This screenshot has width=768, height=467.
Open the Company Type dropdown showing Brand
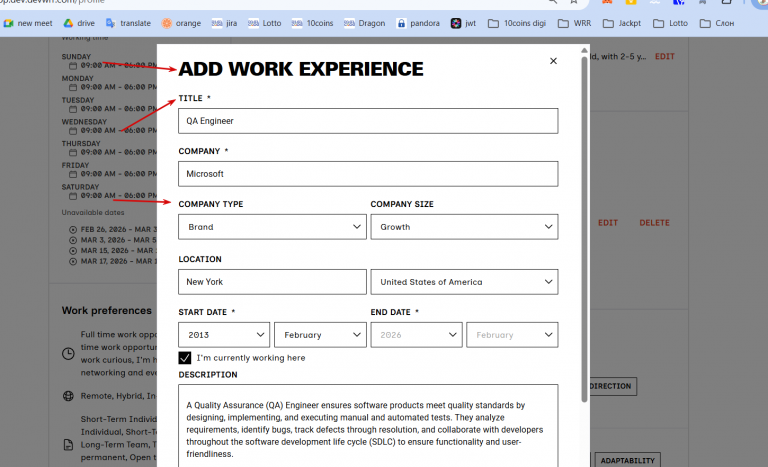pyautogui.click(x=272, y=227)
